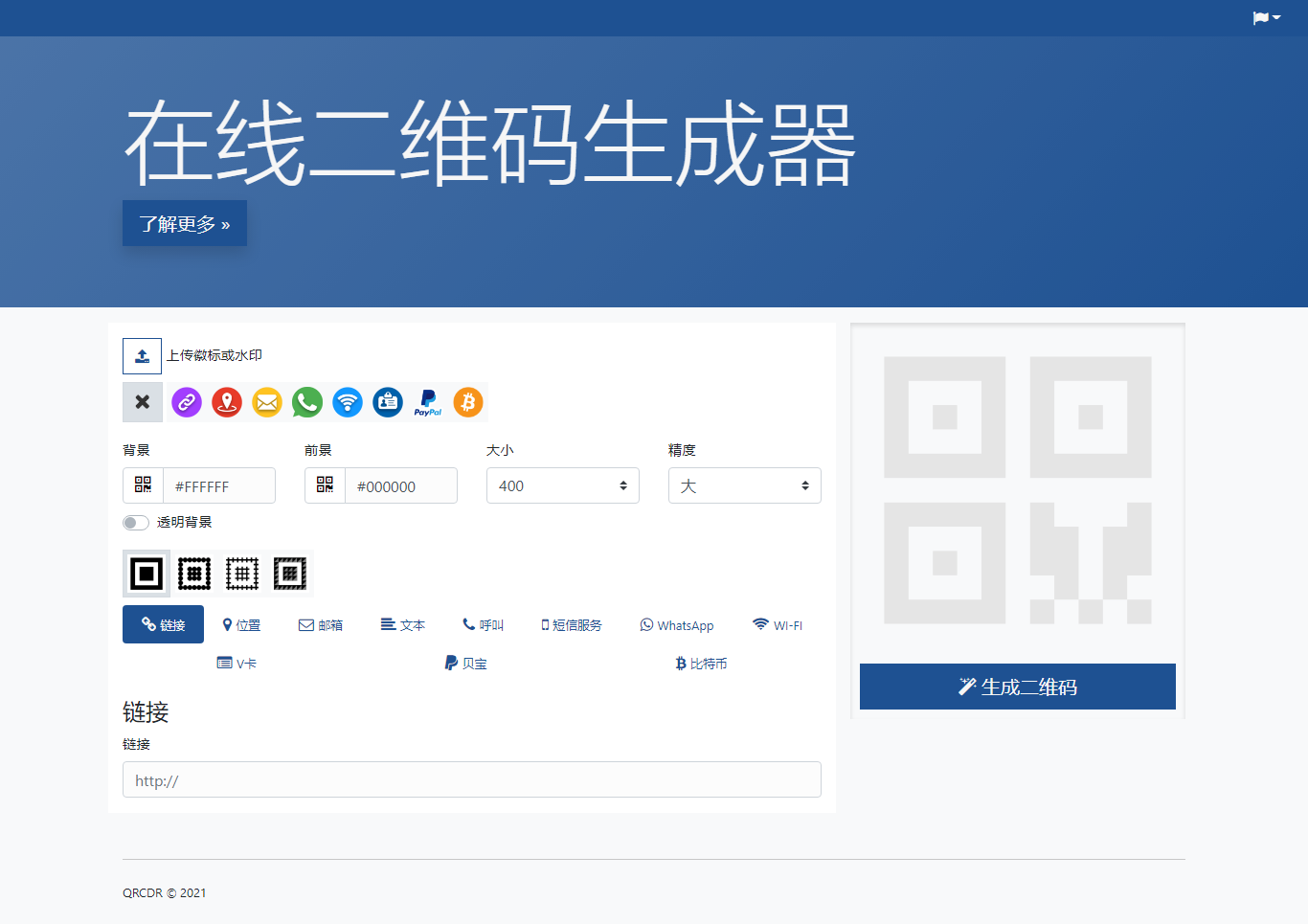
Task: Click the #000000 foreground color field
Action: coord(401,485)
